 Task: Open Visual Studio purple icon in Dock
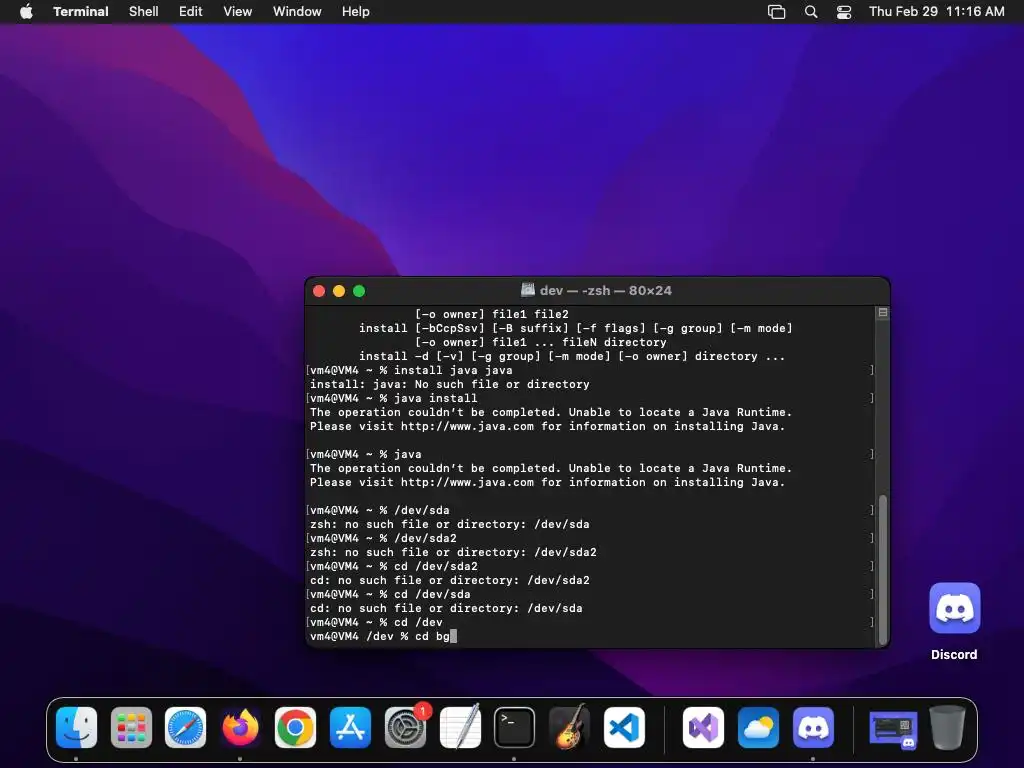[703, 727]
